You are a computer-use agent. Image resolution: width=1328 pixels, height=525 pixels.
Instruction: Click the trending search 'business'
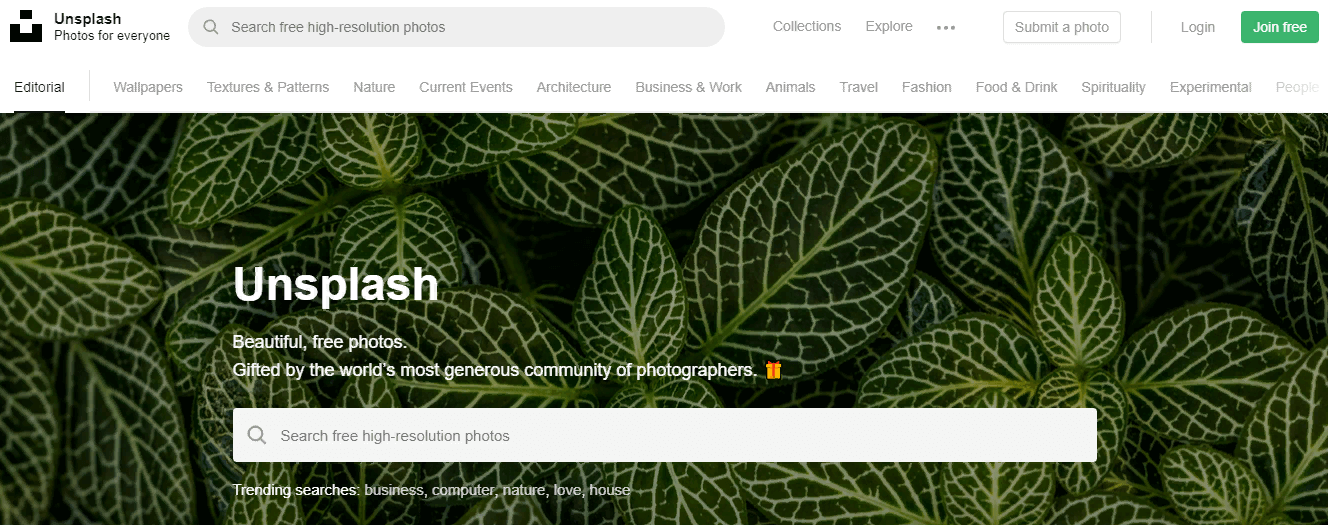396,490
